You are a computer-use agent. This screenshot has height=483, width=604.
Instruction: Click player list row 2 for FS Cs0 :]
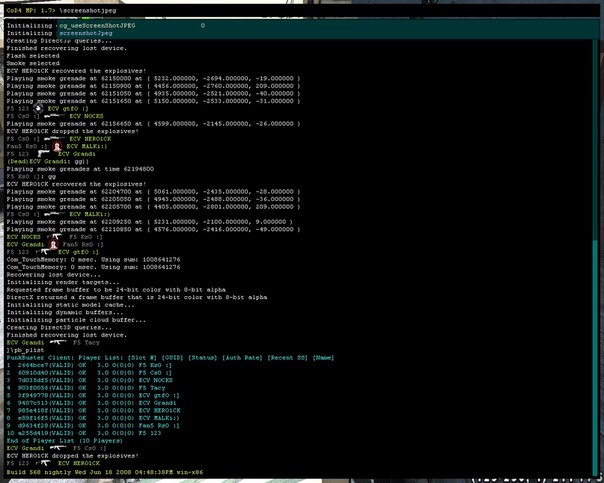[89, 373]
